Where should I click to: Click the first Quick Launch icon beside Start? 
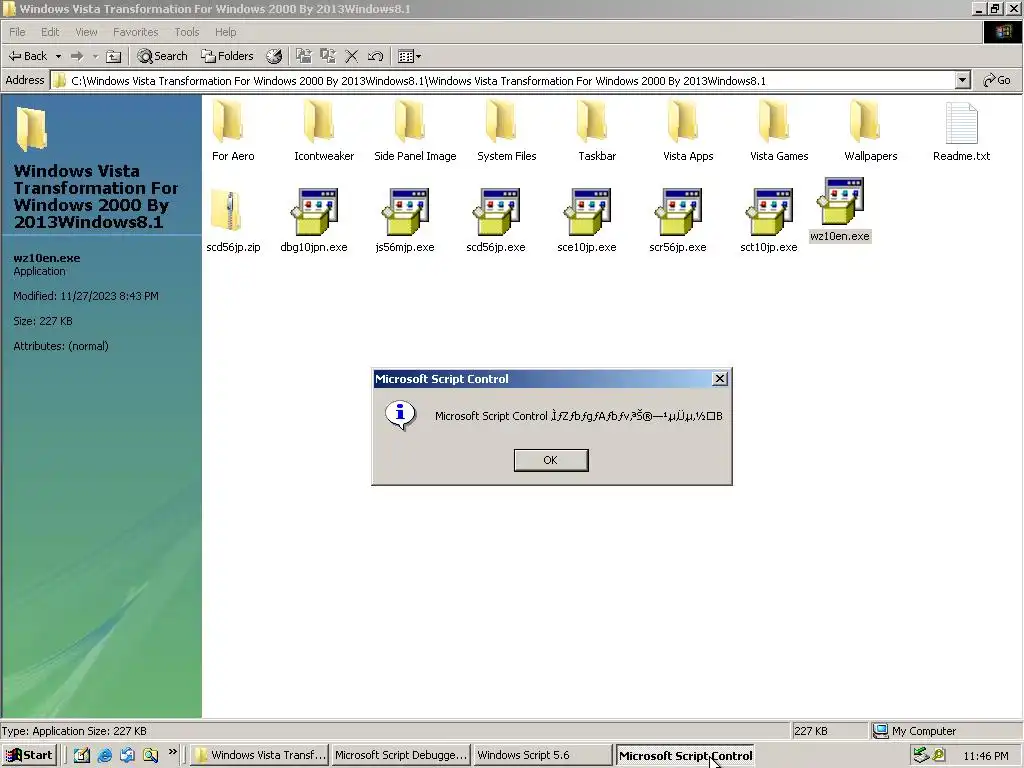82,755
